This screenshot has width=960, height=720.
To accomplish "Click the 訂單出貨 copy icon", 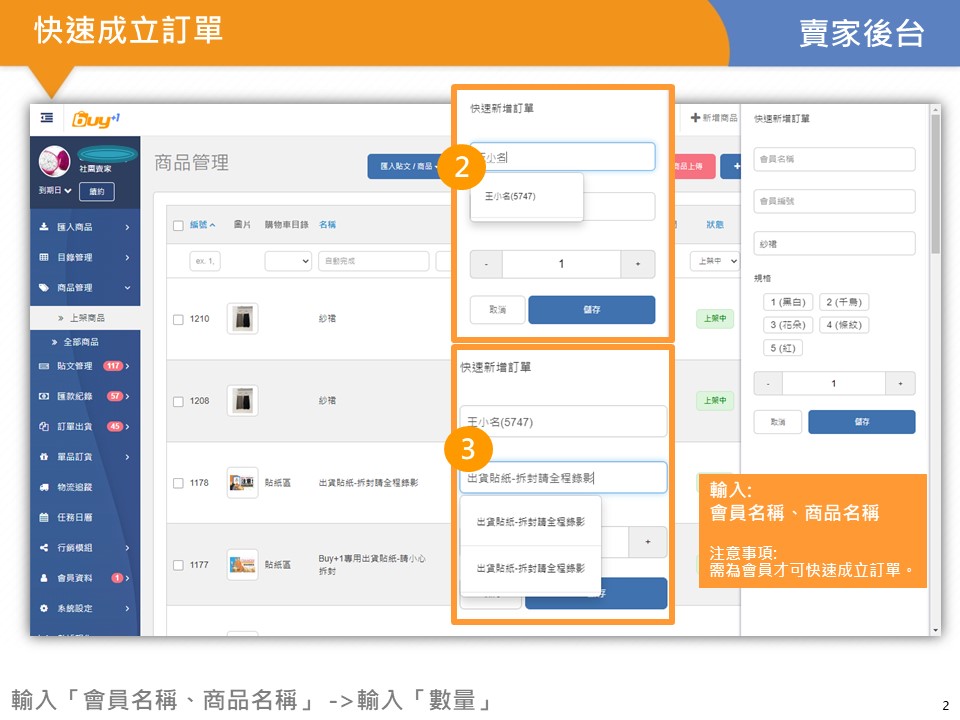I will tap(44, 427).
